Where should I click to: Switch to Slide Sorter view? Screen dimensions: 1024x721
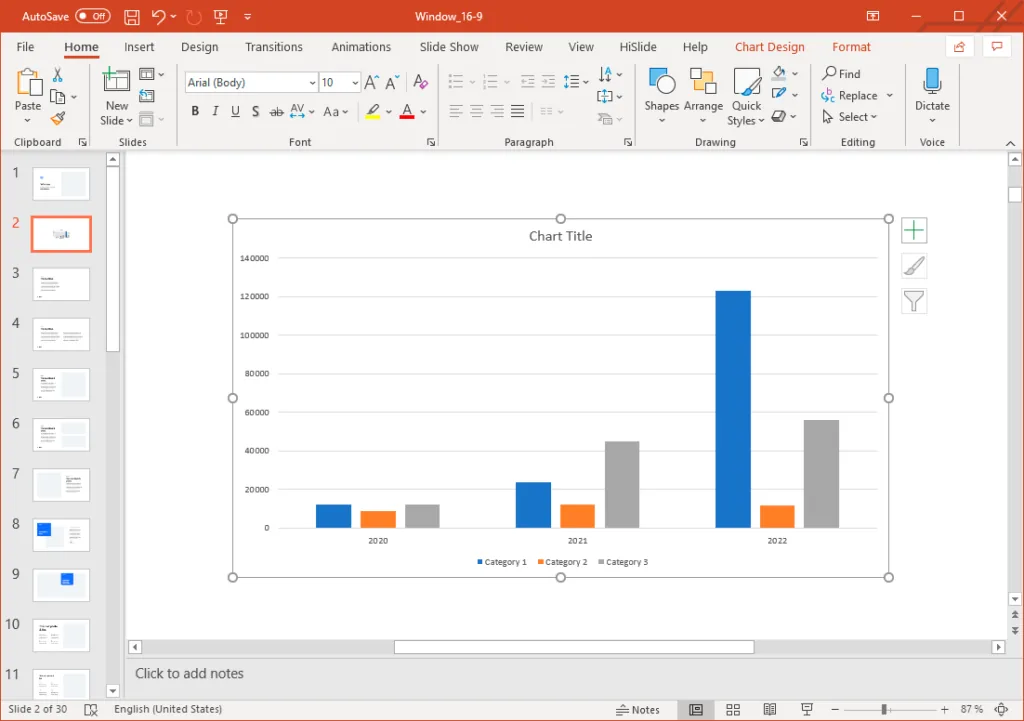click(733, 709)
